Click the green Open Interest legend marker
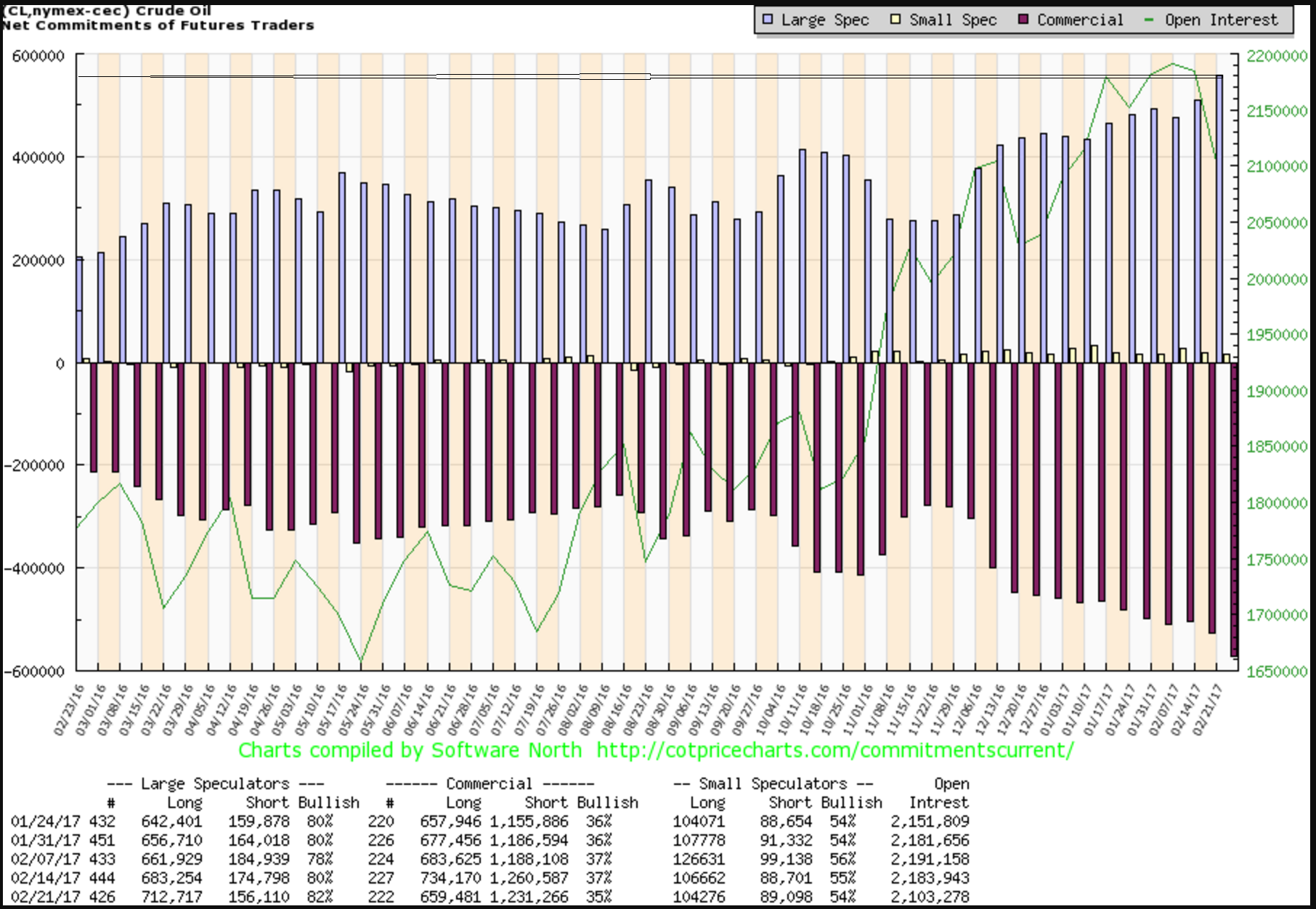1316x909 pixels. click(1149, 20)
